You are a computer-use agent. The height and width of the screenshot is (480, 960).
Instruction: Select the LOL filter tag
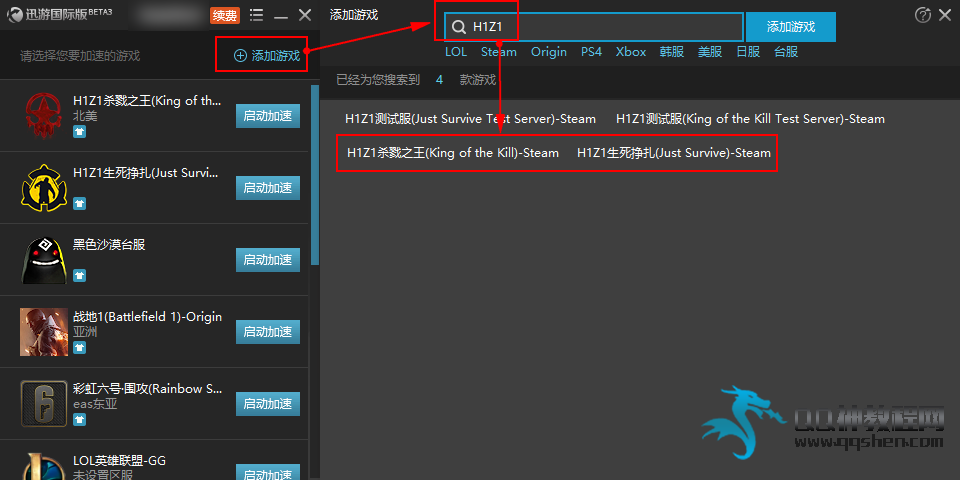(456, 52)
